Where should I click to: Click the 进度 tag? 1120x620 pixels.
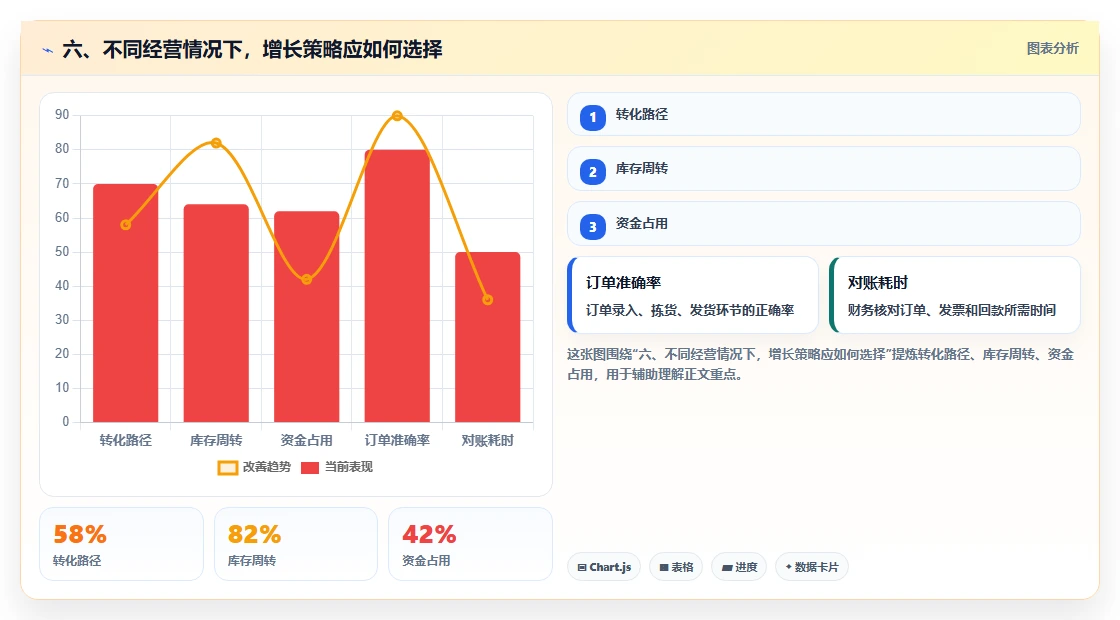click(739, 567)
